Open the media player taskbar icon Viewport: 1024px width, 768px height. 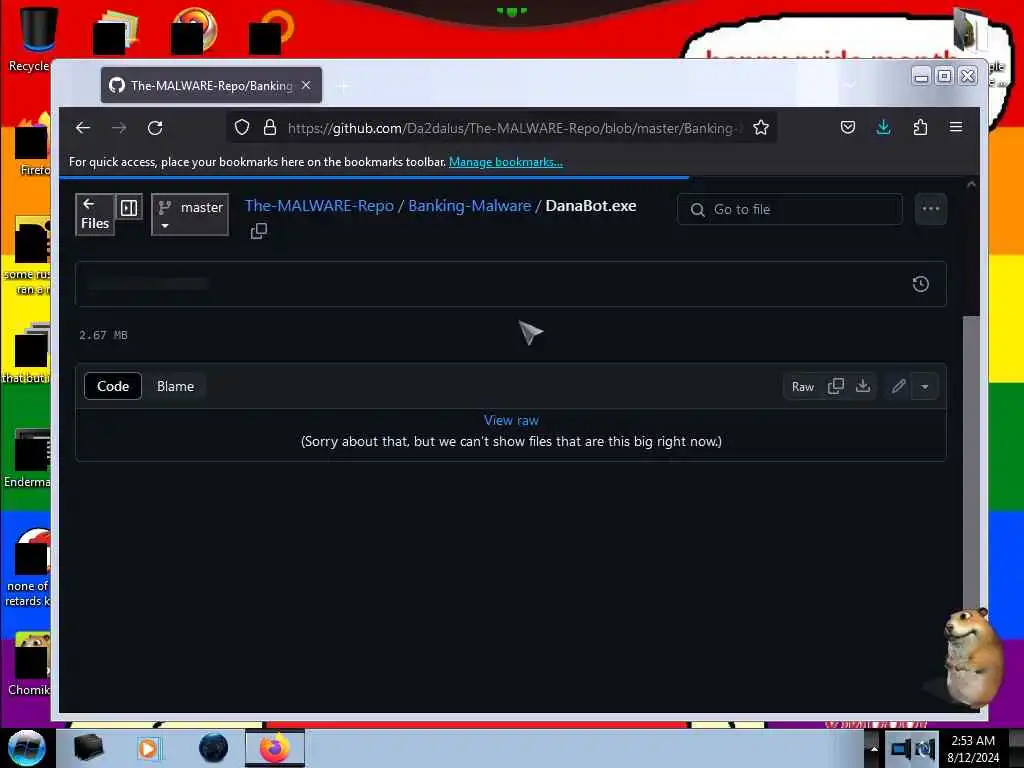click(x=148, y=748)
